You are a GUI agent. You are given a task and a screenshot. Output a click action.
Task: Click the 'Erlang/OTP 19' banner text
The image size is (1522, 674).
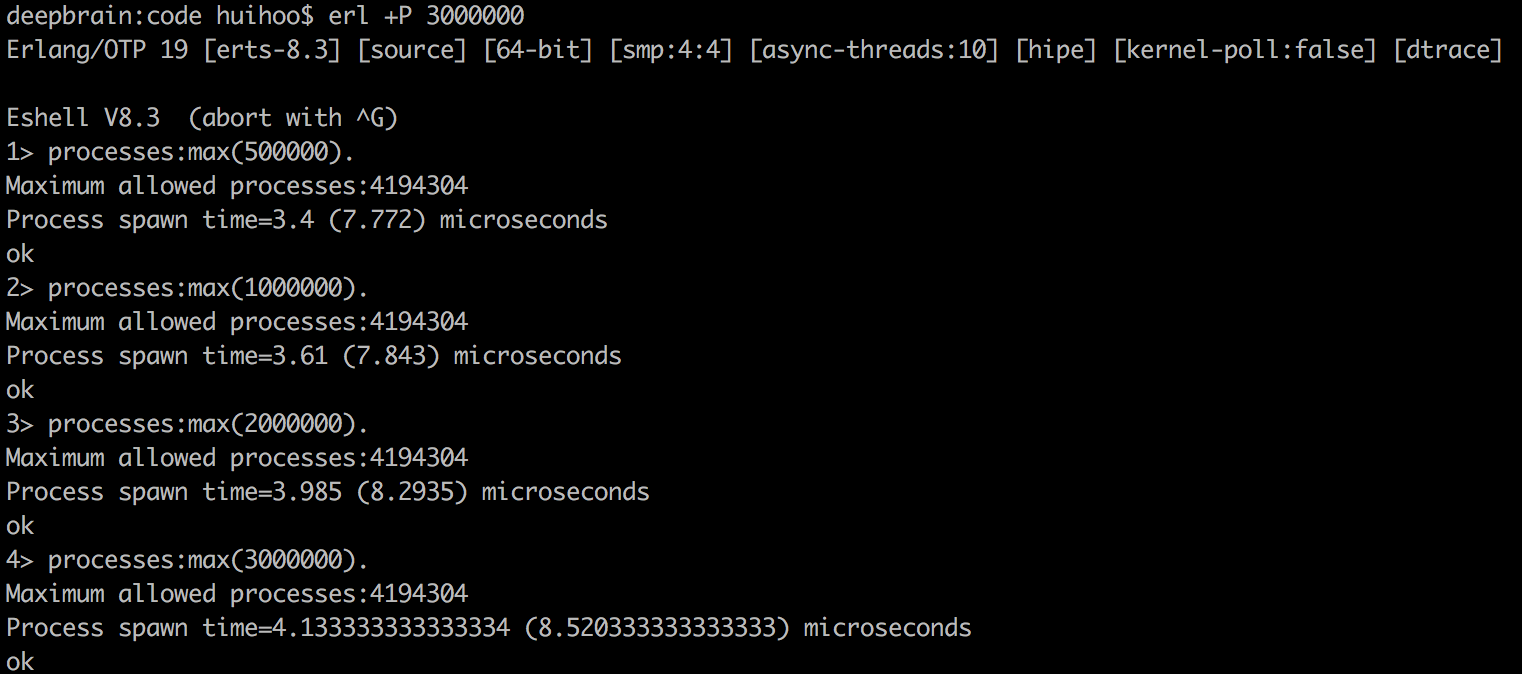coord(97,49)
